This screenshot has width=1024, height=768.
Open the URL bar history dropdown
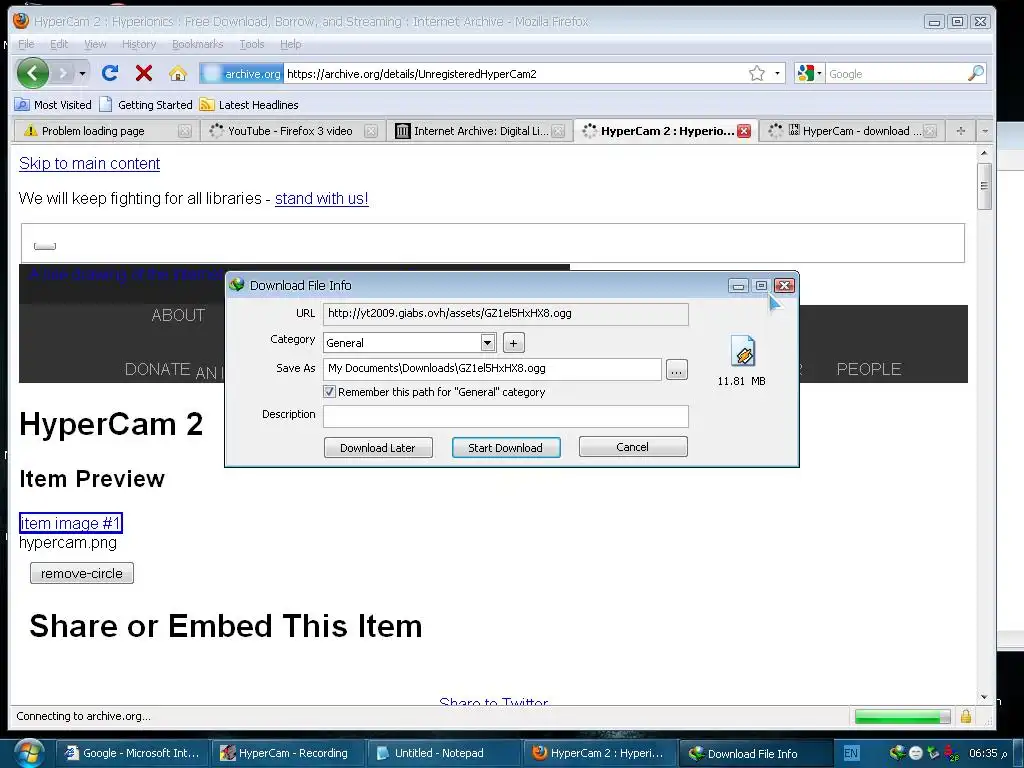pyautogui.click(x=777, y=73)
